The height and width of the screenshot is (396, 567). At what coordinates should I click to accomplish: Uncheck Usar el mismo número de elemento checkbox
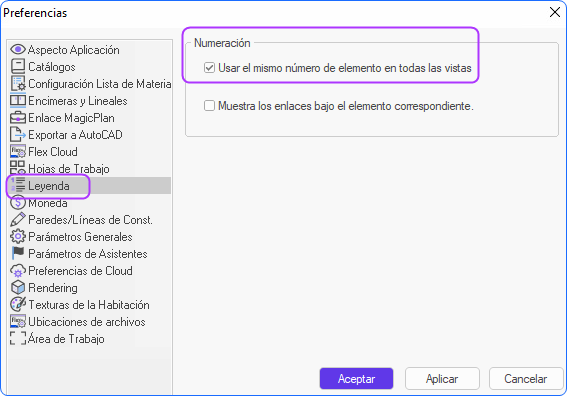coord(209,68)
